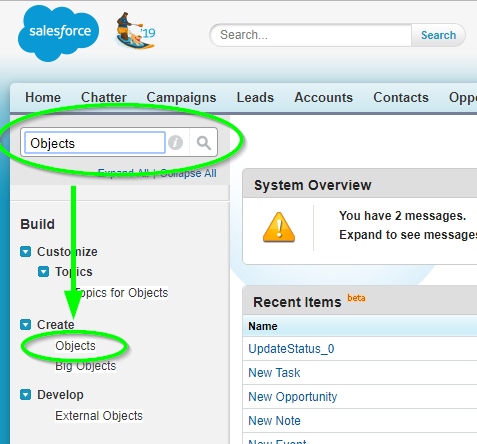Click the quick find info icon
This screenshot has height=444, width=477.
[x=175, y=143]
